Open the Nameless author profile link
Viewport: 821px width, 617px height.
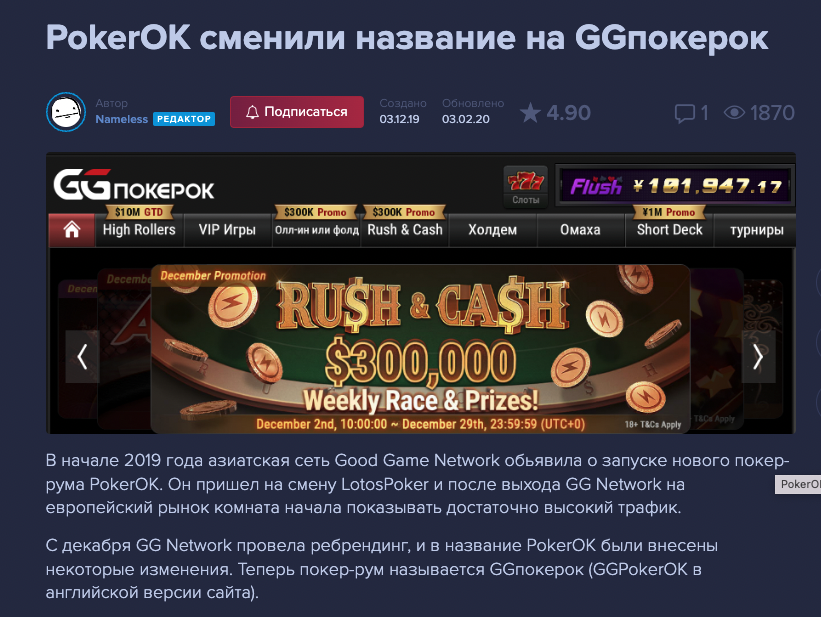(x=121, y=119)
